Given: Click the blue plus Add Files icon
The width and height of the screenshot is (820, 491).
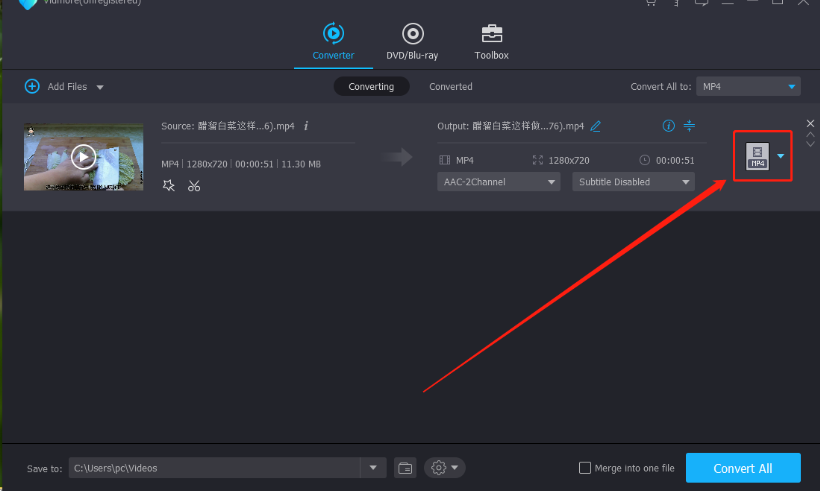Looking at the screenshot, I should (32, 86).
